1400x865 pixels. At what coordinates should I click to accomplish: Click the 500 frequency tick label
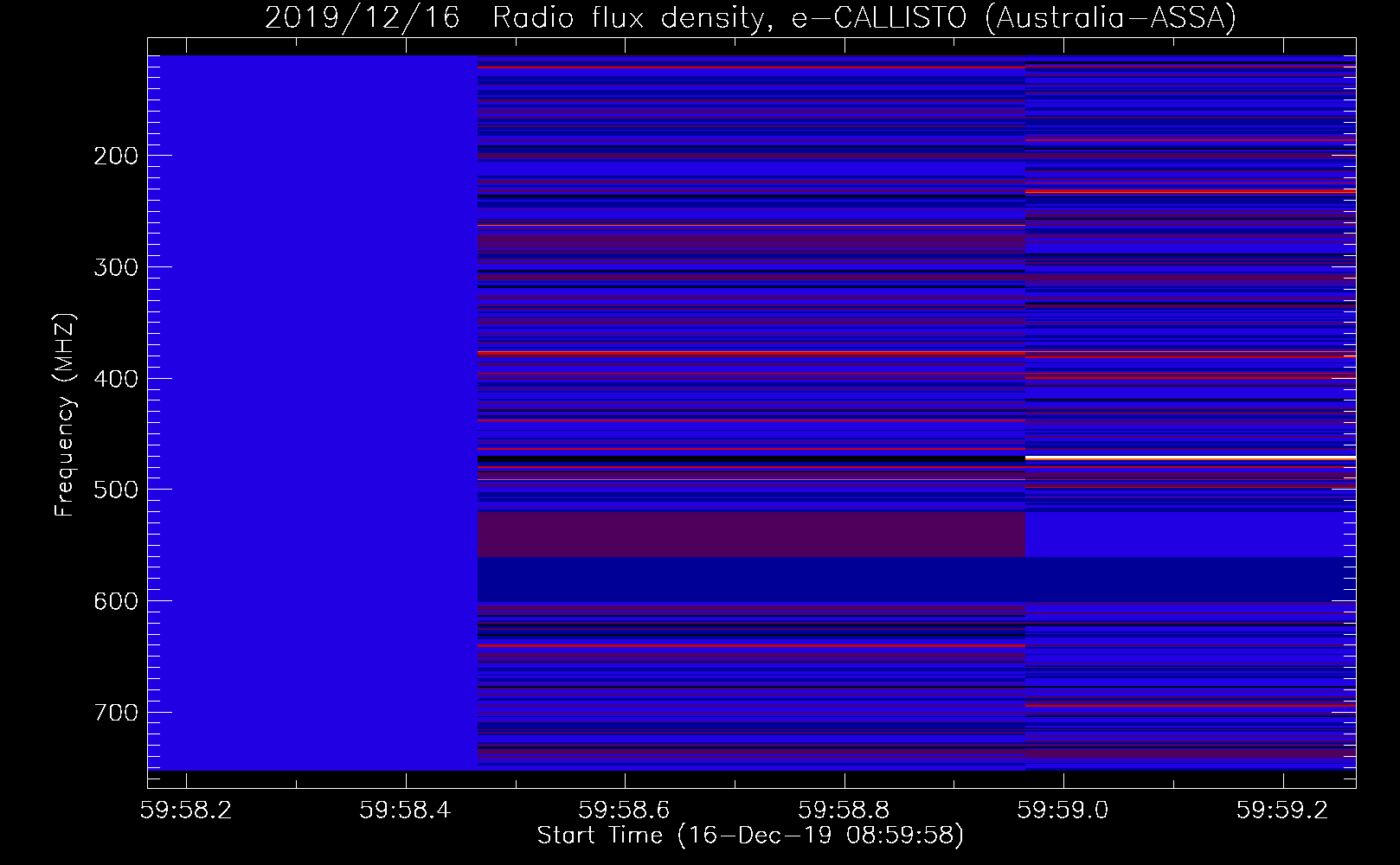[116, 490]
